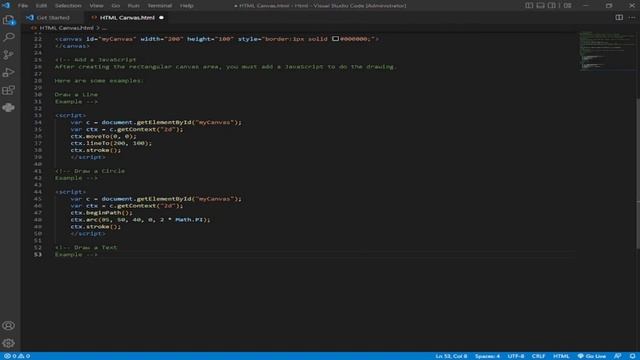
Task: Click "Here are some examples:" comment text
Action: point(99,80)
